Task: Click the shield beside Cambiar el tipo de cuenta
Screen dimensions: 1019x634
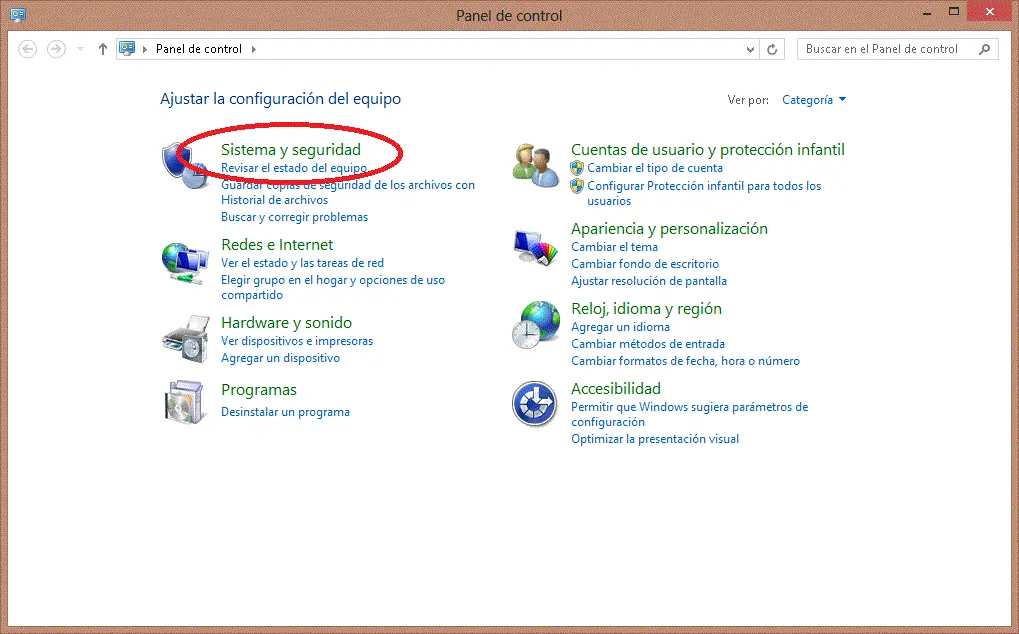Action: point(577,168)
